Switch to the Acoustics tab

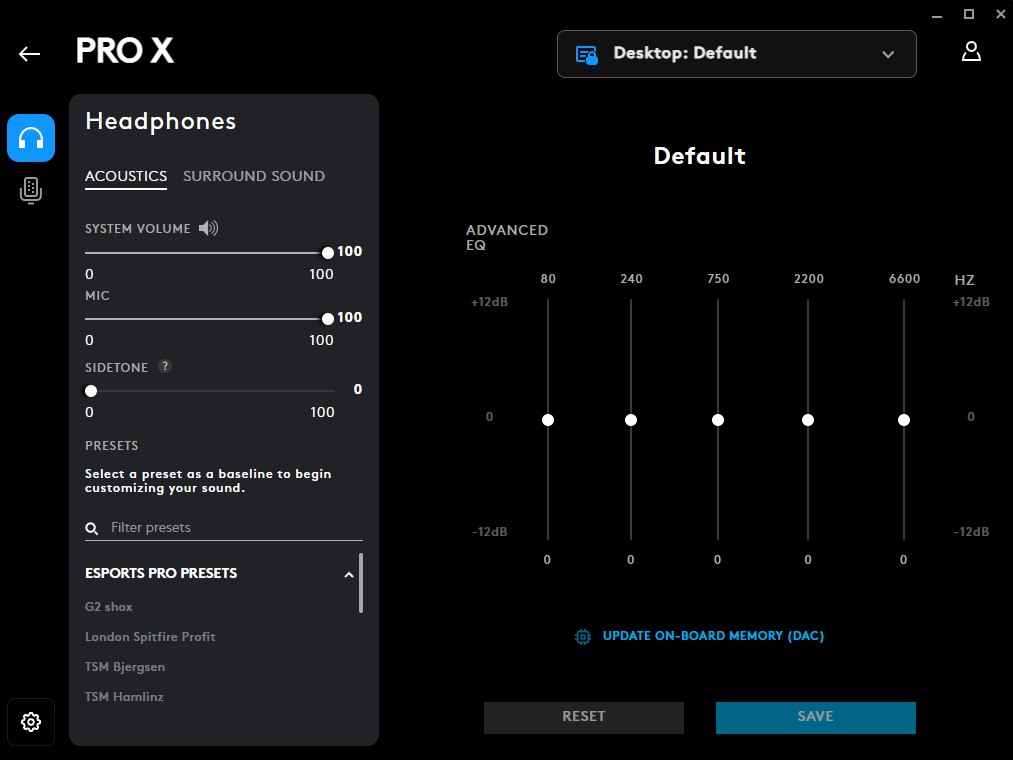[126, 176]
